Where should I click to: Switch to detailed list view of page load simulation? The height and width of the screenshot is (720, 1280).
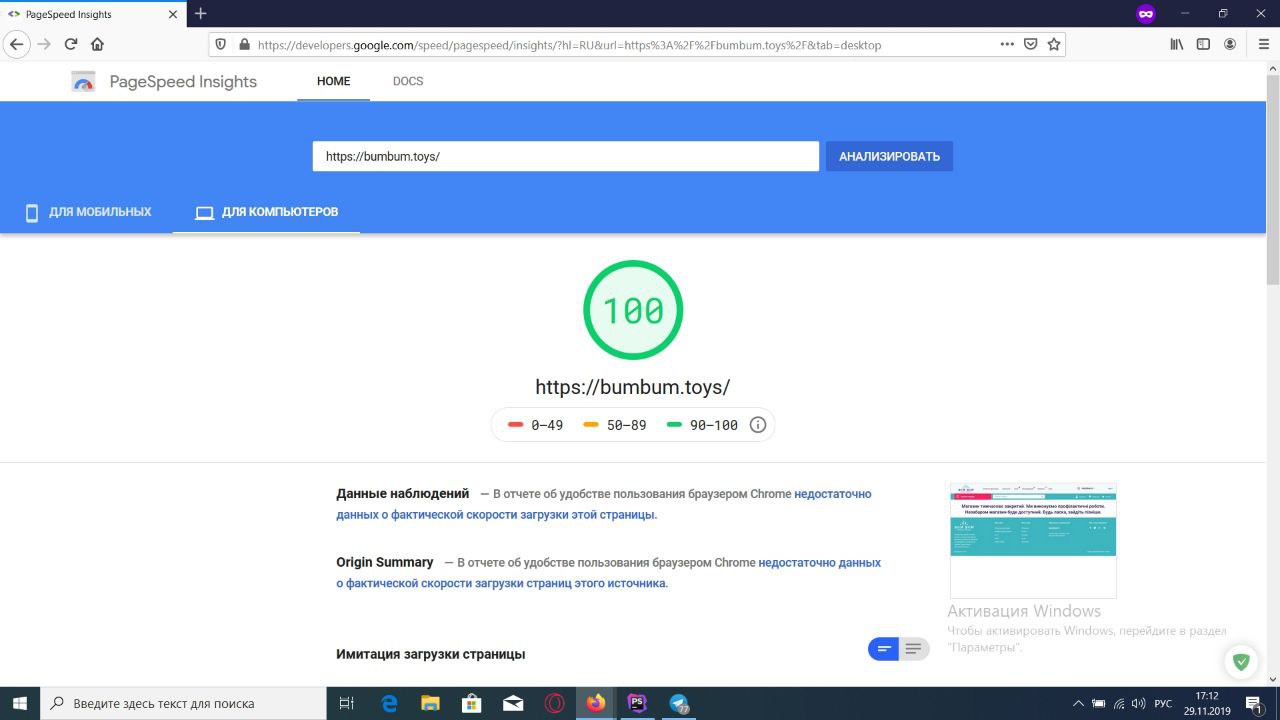point(912,649)
